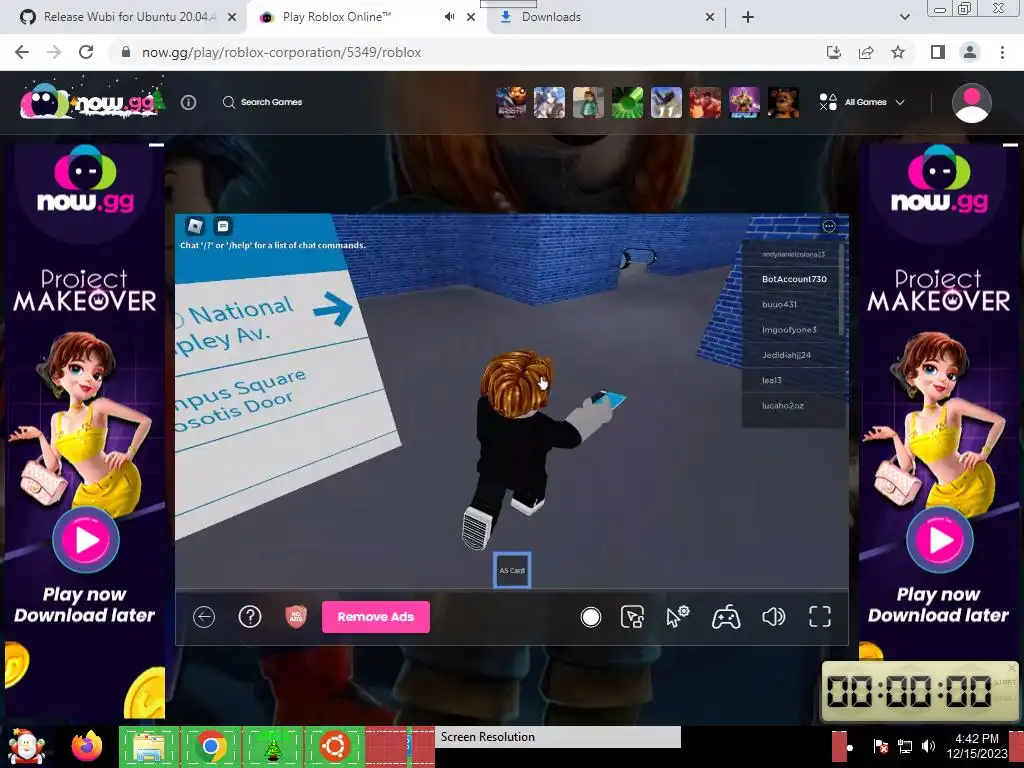Image resolution: width=1024 pixels, height=768 pixels.
Task: Select Imgoofyone3 in the player list
Action: [x=793, y=330]
